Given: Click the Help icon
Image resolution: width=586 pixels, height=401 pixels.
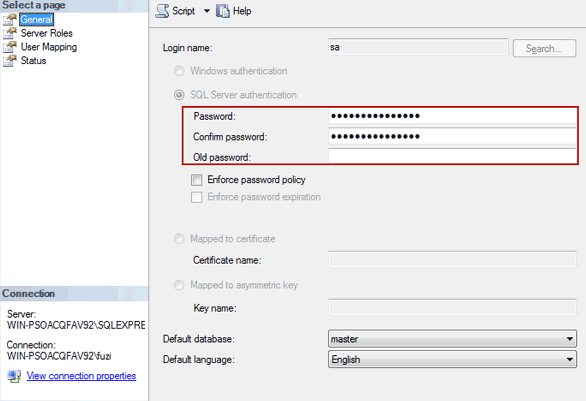Looking at the screenshot, I should coord(223,11).
